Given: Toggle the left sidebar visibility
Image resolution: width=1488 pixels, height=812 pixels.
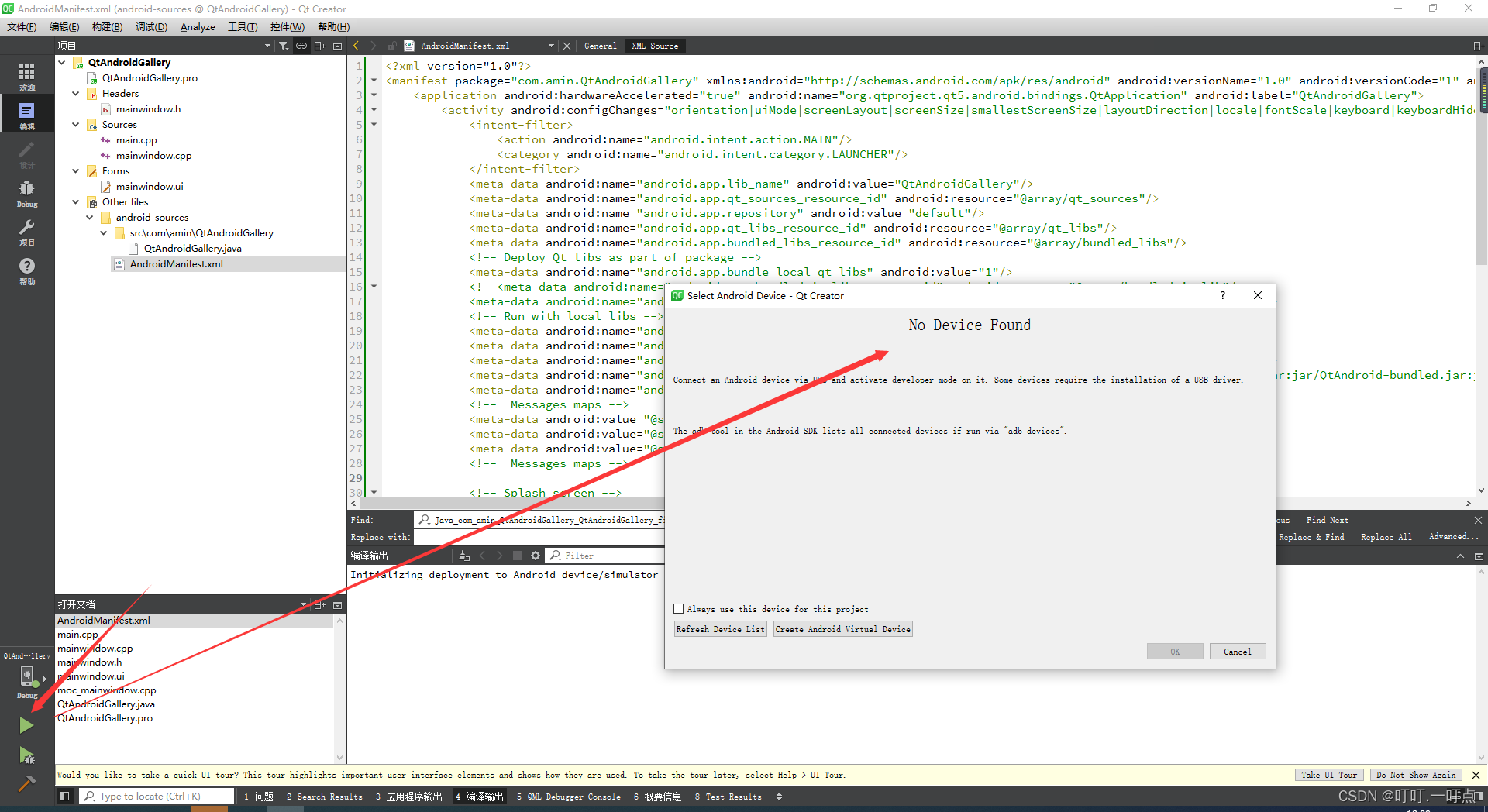Looking at the screenshot, I should pos(65,796).
